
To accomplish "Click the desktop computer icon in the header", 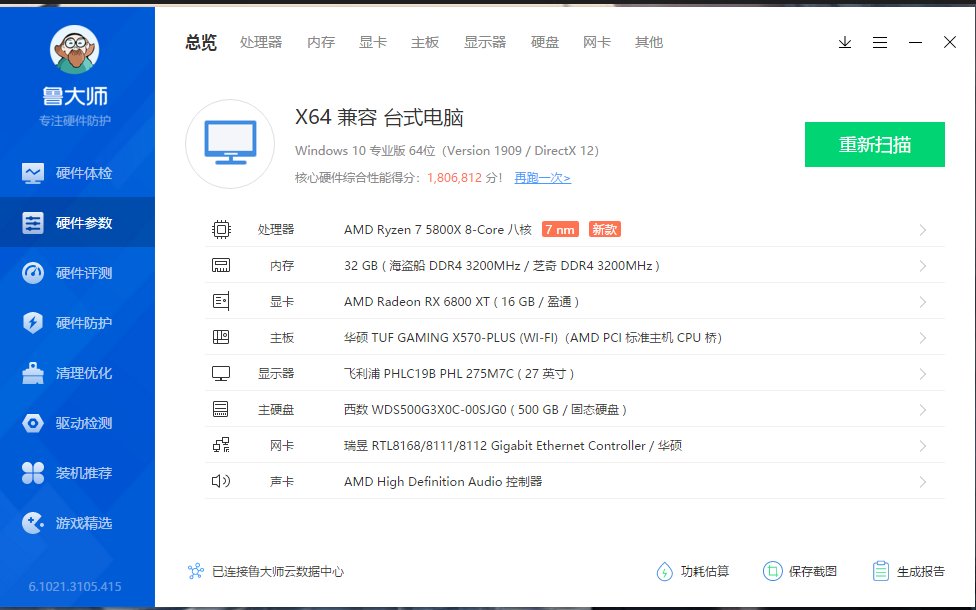I will [x=230, y=144].
